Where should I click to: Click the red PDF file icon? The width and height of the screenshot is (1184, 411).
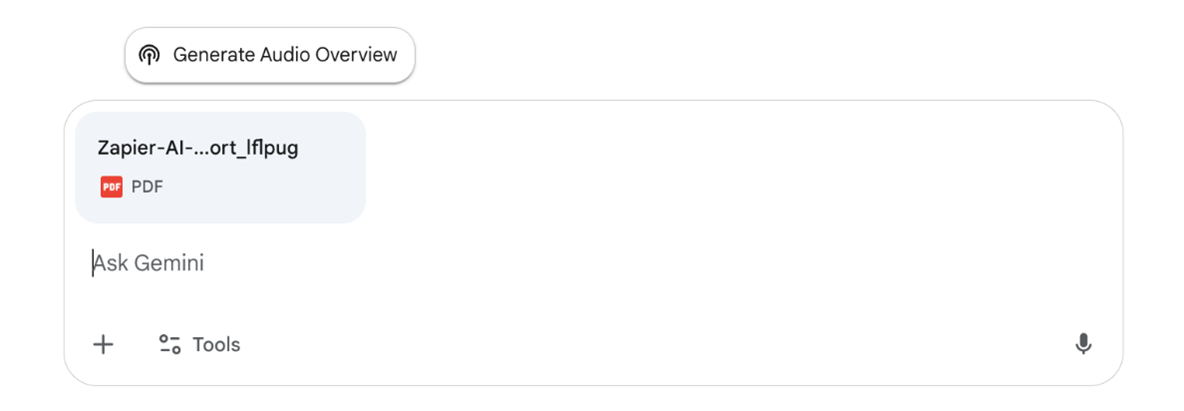pos(111,187)
